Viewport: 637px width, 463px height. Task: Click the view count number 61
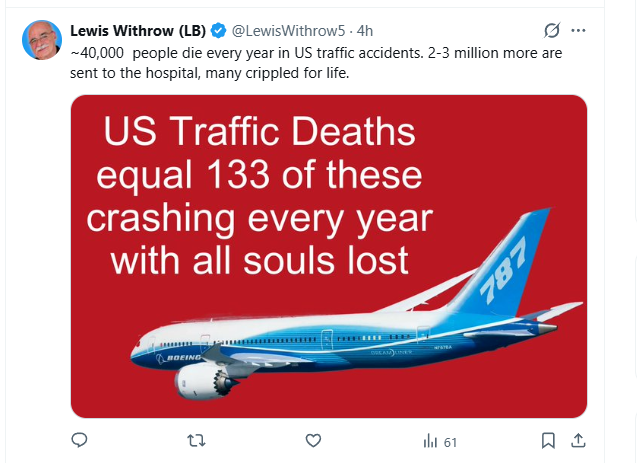click(450, 441)
